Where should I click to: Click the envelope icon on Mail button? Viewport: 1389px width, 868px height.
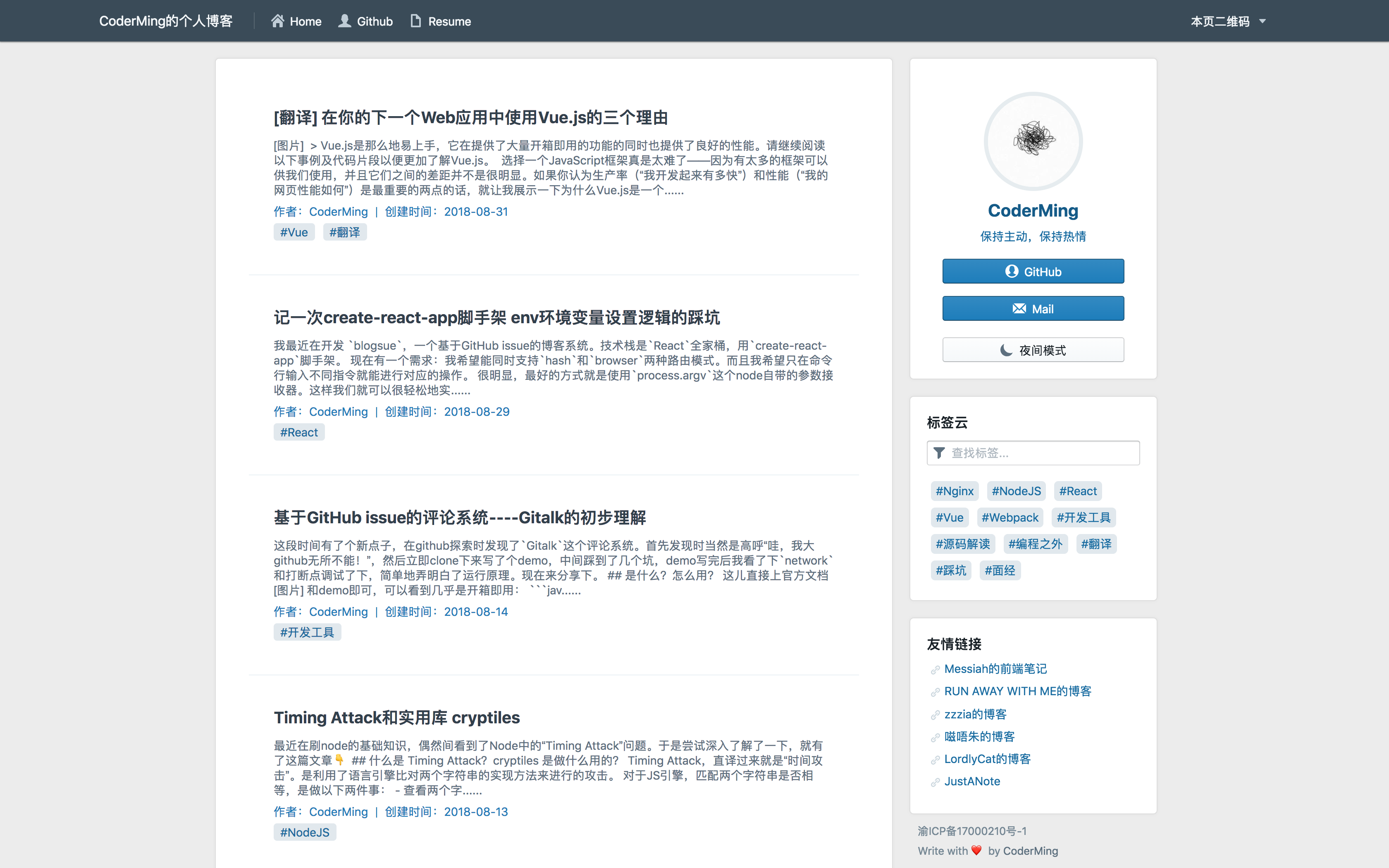click(1019, 309)
